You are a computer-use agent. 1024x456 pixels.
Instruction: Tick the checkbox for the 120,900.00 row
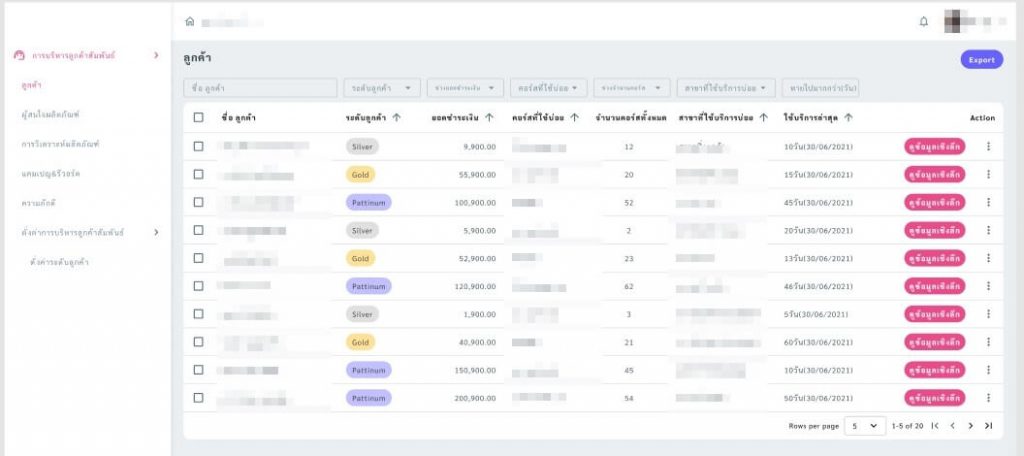[199, 286]
